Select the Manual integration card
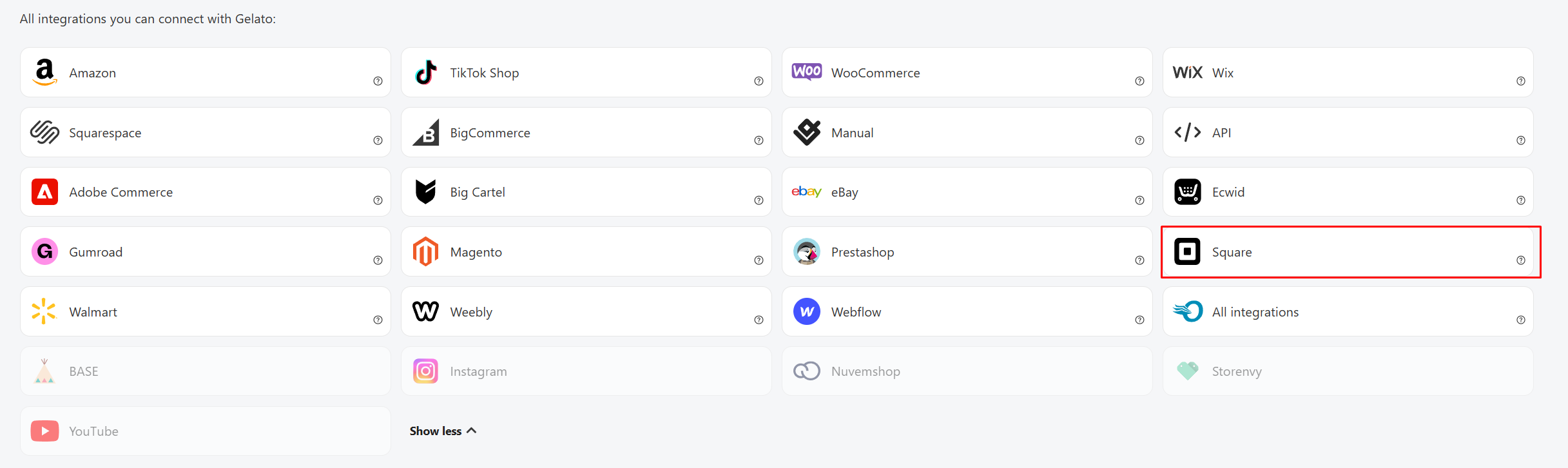Viewport: 1568px width, 468px height. point(966,133)
